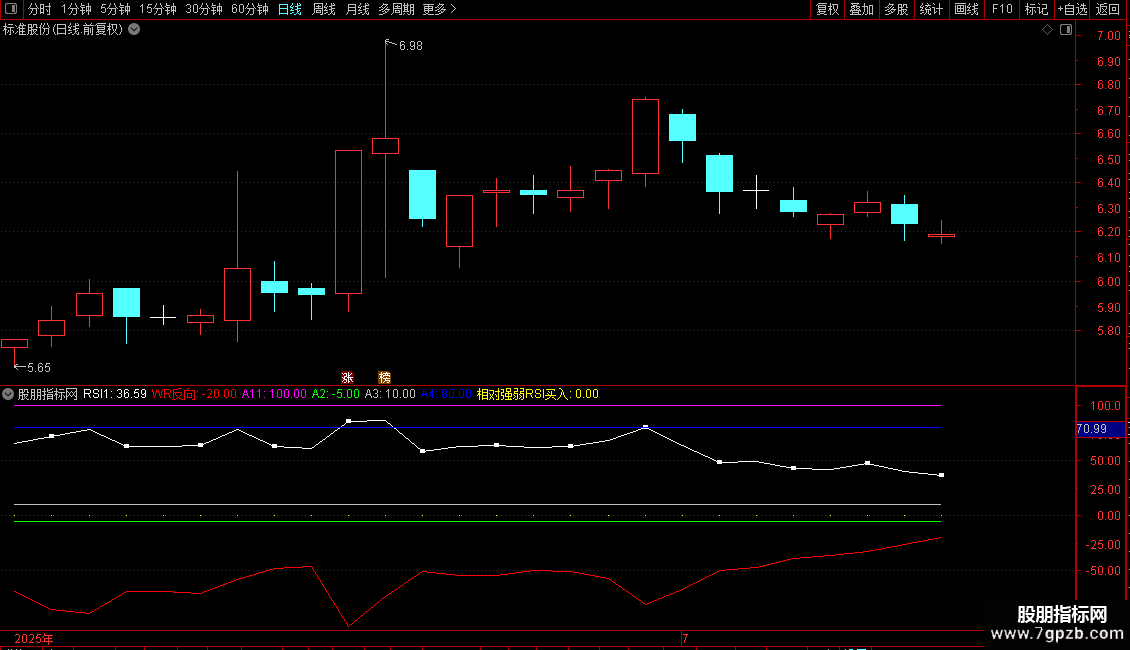1130x650 pixels.
Task: Click the WR反向: -20.00 indicator value
Action: [194, 394]
